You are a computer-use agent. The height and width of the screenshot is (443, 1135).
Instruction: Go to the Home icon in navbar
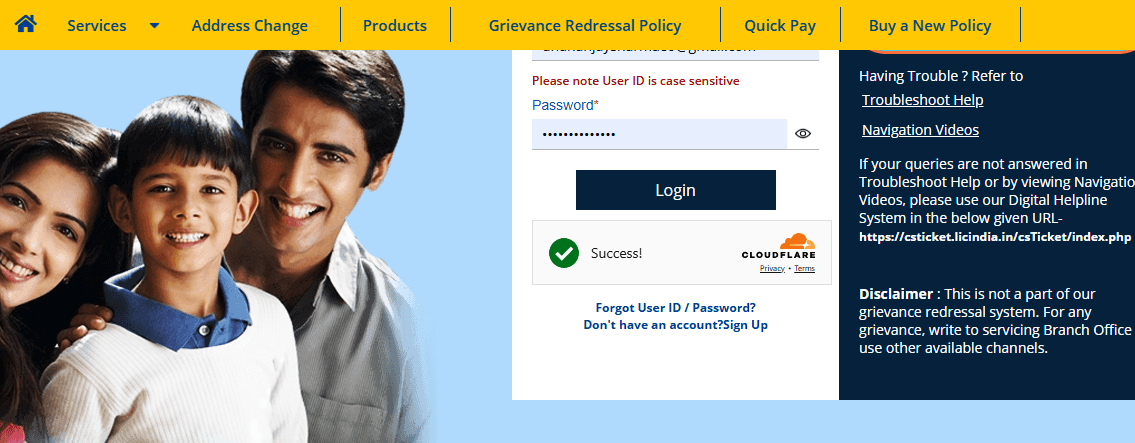coord(26,24)
